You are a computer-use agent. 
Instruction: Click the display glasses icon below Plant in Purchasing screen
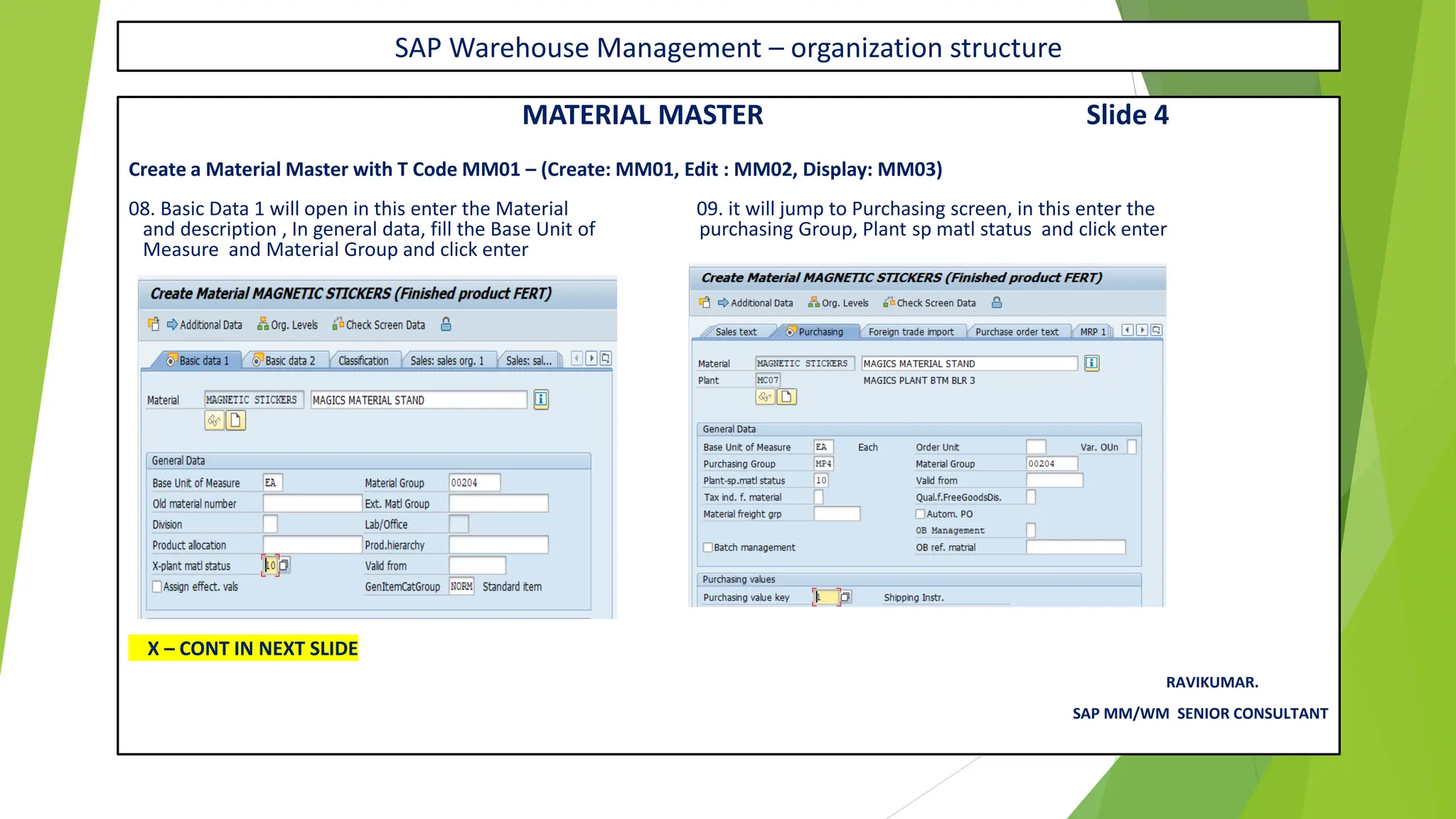[765, 397]
